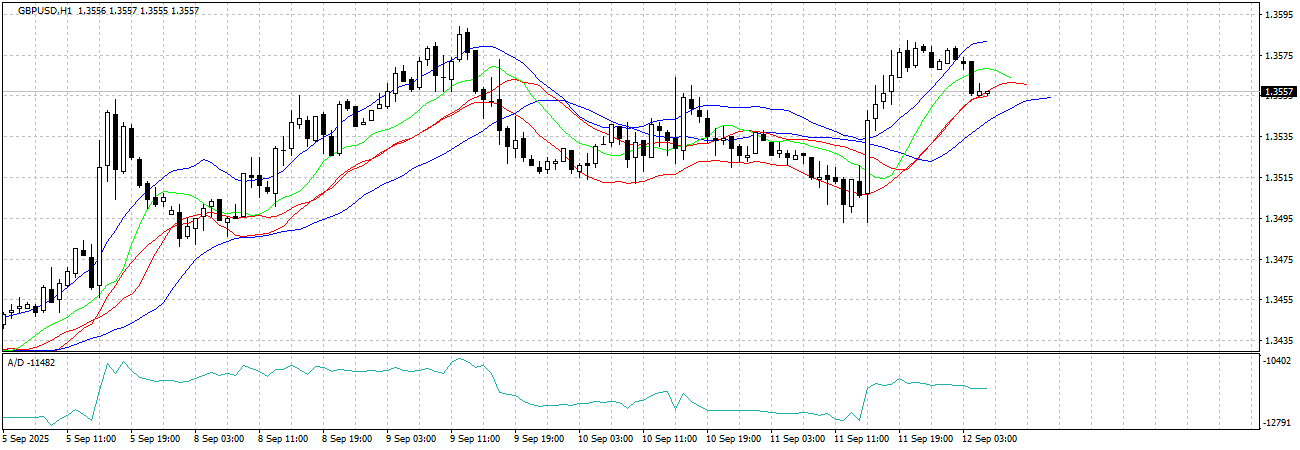This screenshot has height=450, width=1300.
Task: Click the 1.3515 price axis label
Action: point(1278,178)
